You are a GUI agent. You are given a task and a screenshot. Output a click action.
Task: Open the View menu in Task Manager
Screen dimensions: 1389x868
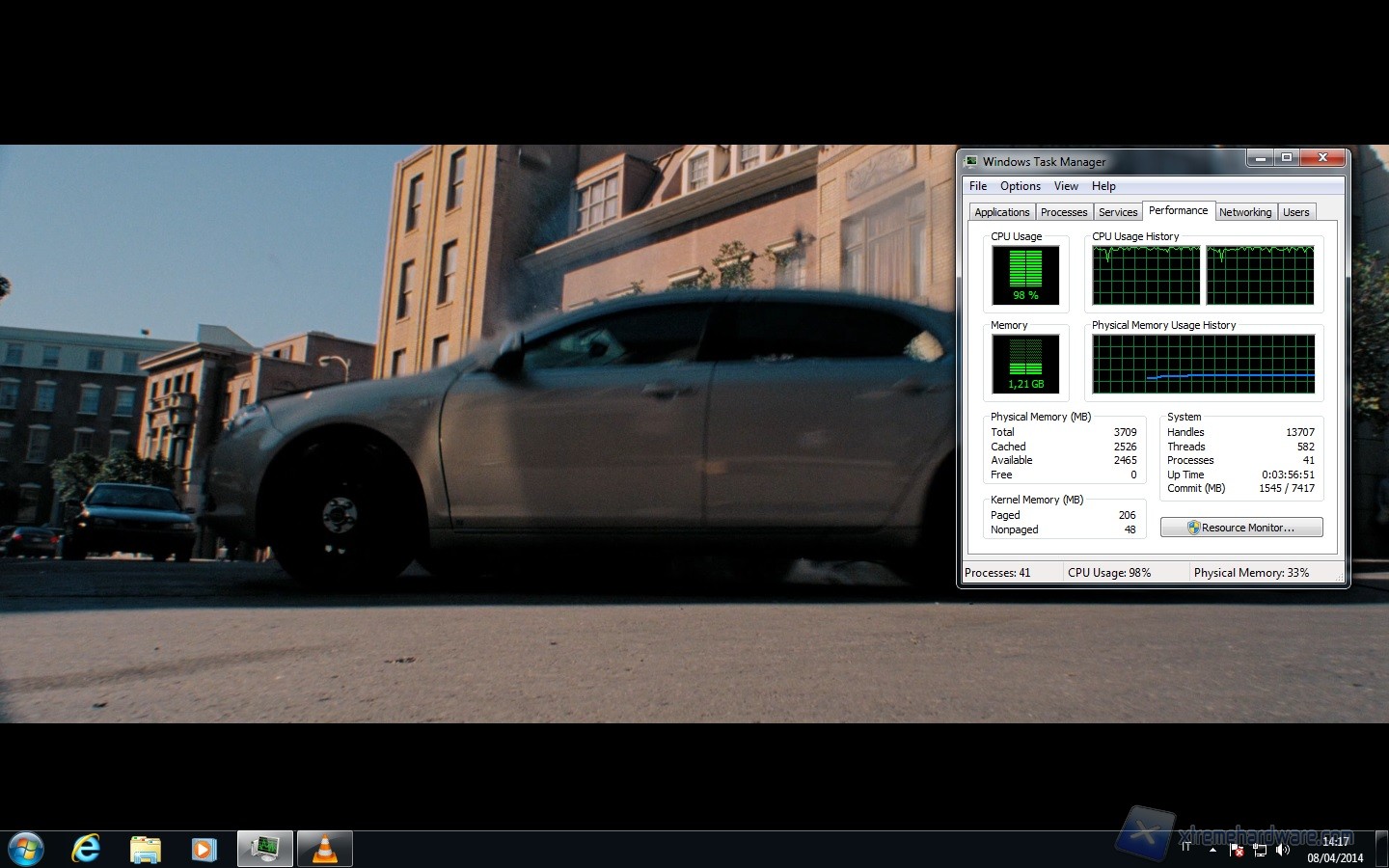[1066, 186]
